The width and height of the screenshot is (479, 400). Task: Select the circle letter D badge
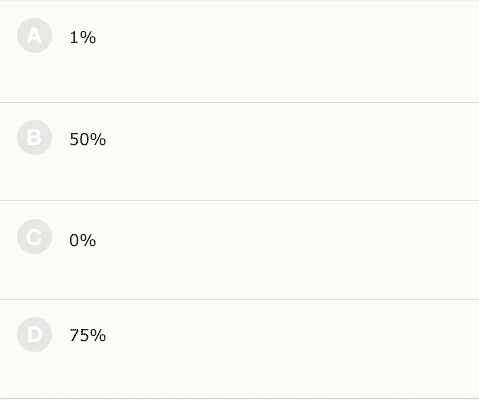point(34,335)
